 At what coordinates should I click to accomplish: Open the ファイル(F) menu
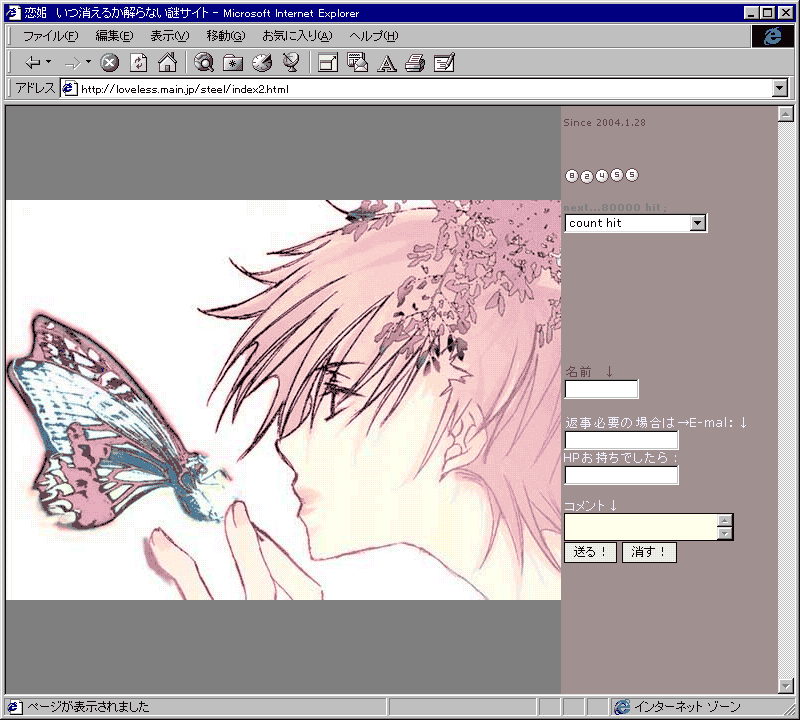(x=51, y=36)
